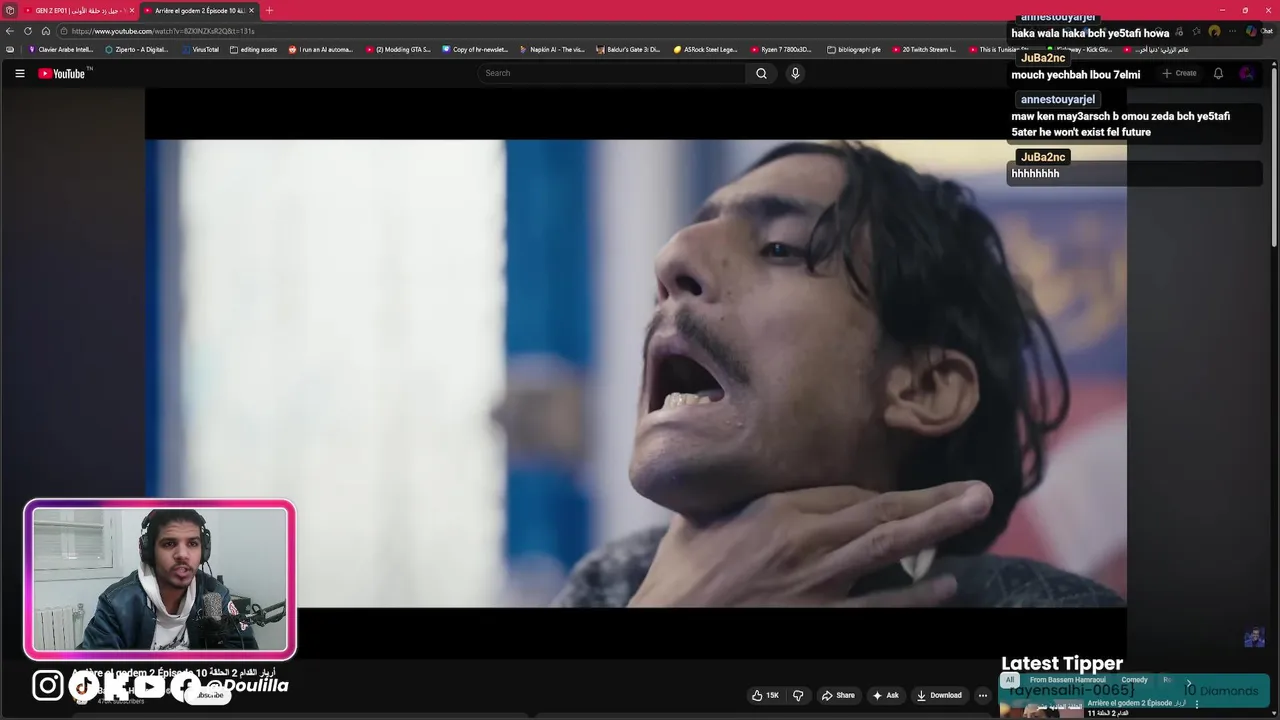This screenshot has width=1280, height=720.
Task: Go back with browser back arrow
Action: 10,31
